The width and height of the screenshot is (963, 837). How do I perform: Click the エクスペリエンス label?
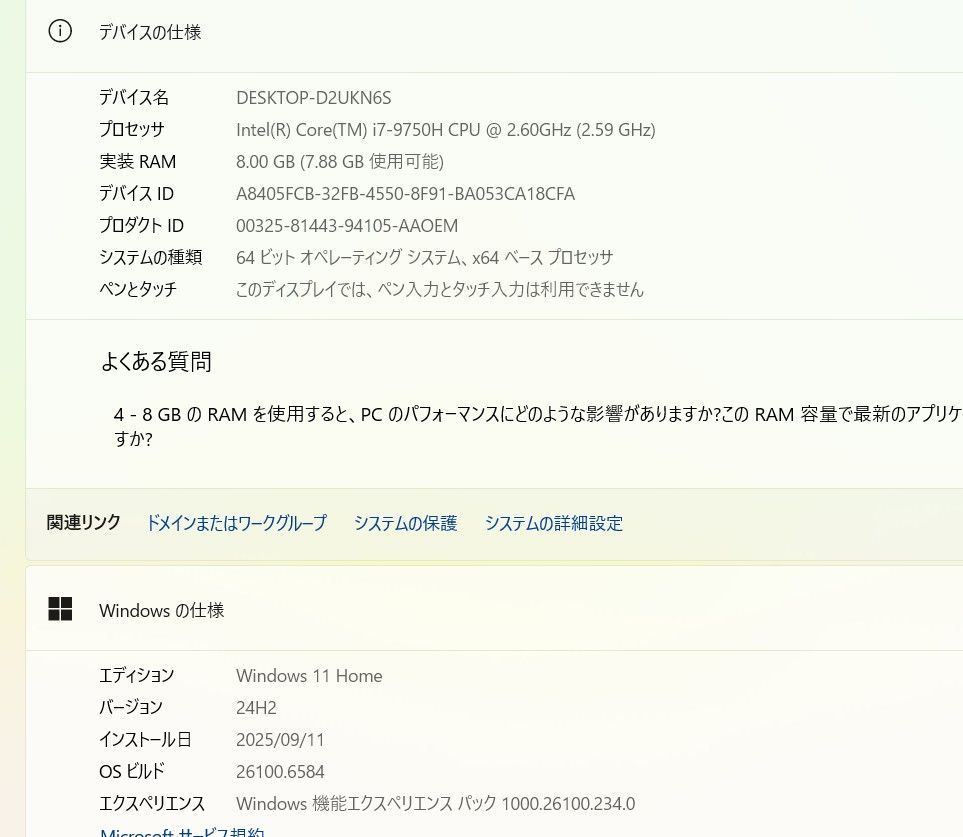[x=152, y=803]
